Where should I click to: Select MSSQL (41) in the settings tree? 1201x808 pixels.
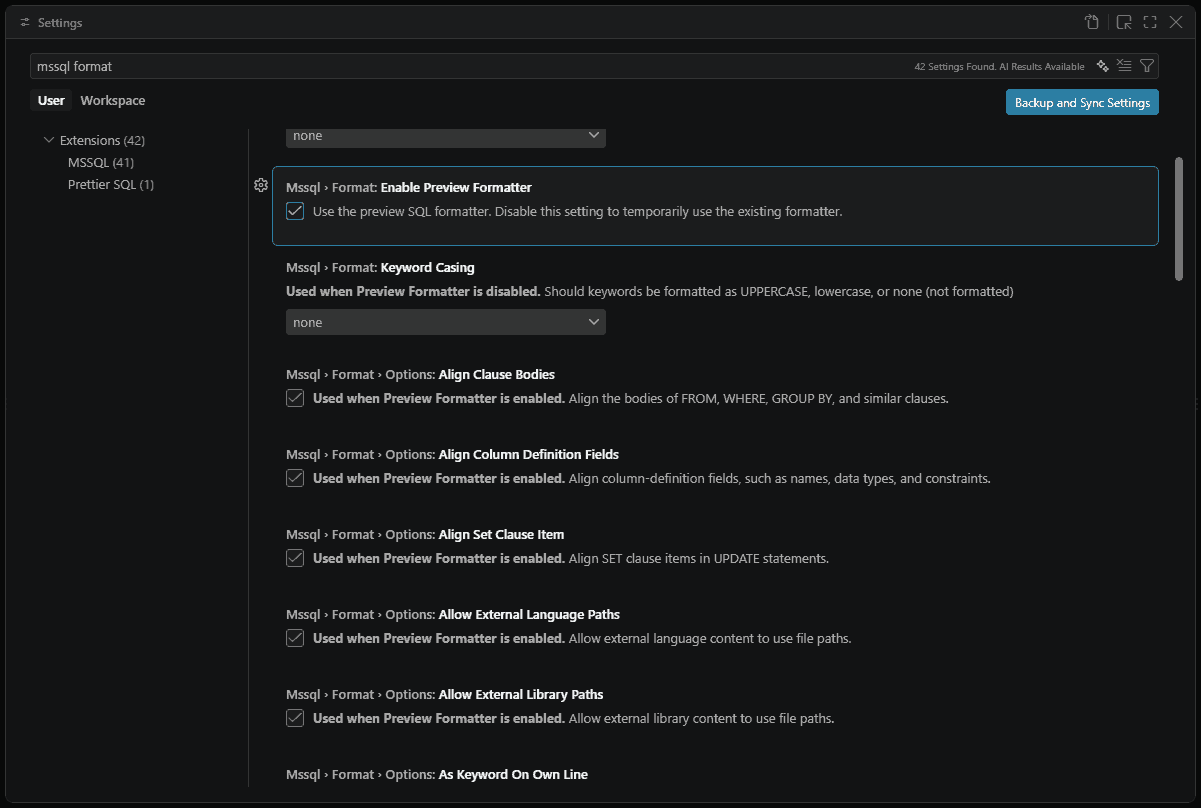coord(101,162)
